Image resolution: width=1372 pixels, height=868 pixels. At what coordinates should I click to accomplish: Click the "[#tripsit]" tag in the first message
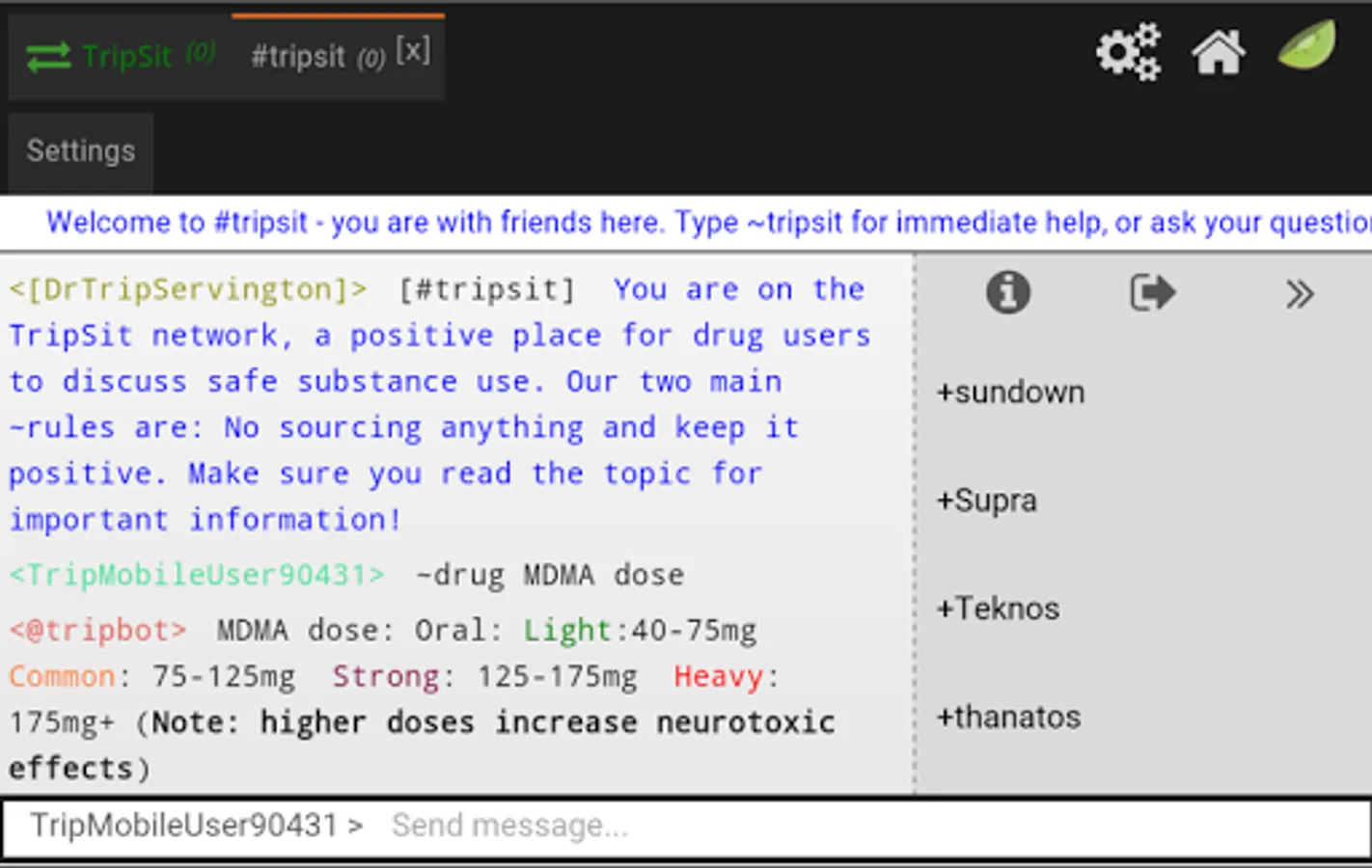487,289
